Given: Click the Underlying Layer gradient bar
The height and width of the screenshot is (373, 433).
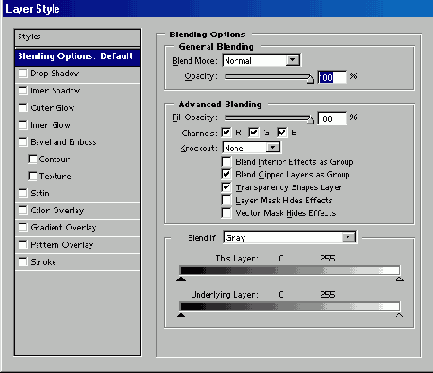Looking at the screenshot, I should pos(289,306).
